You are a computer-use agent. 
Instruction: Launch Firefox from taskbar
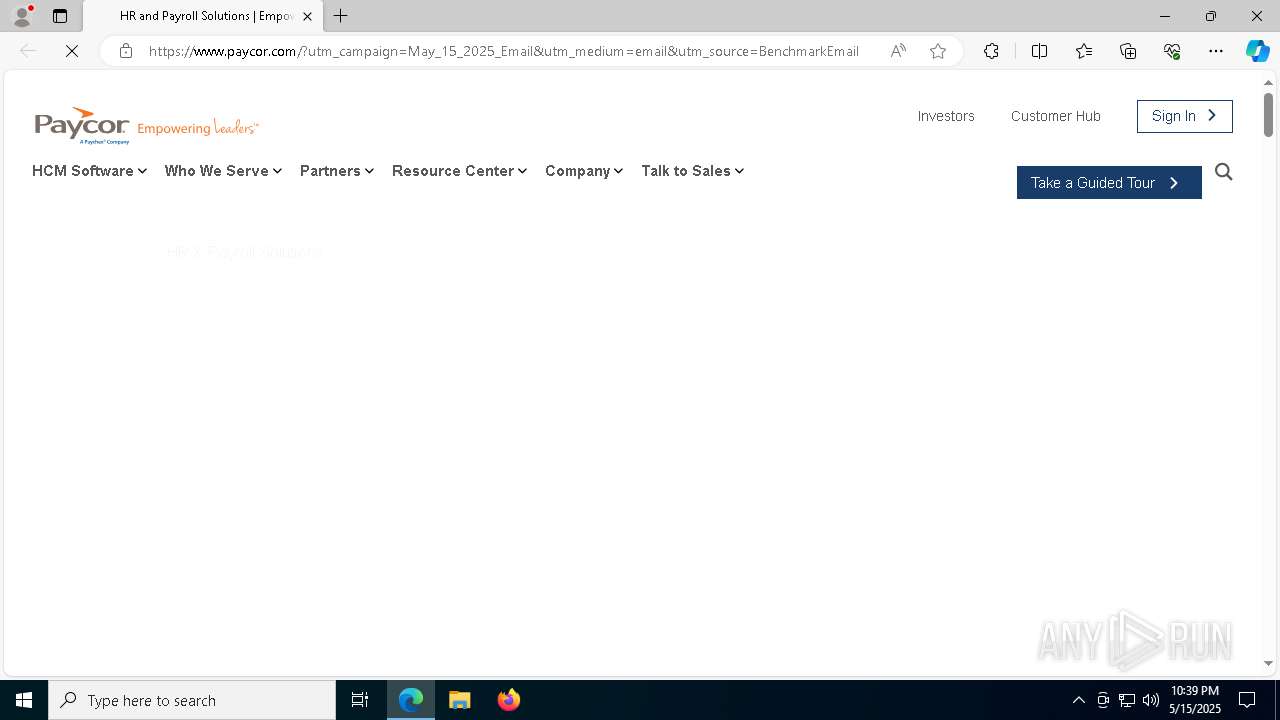[x=509, y=700]
